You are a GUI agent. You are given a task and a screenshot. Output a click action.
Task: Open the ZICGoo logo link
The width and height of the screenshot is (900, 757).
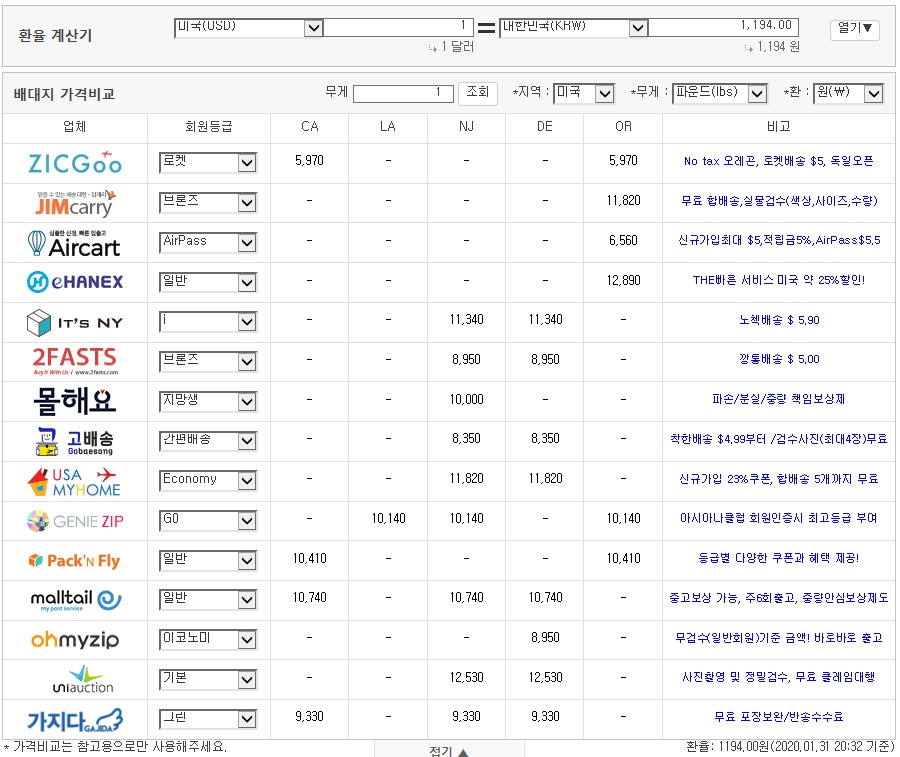75,164
